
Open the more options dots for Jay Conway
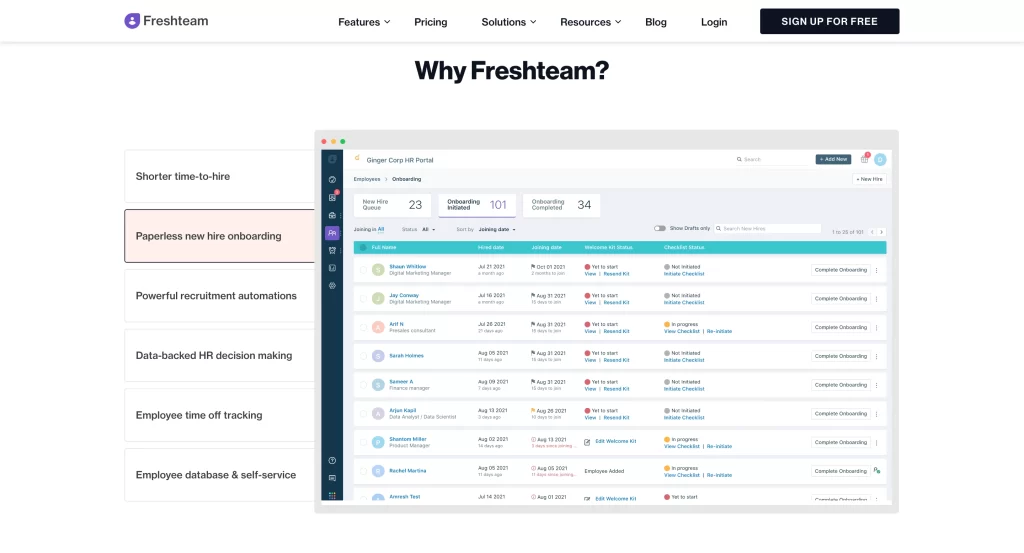point(876,298)
